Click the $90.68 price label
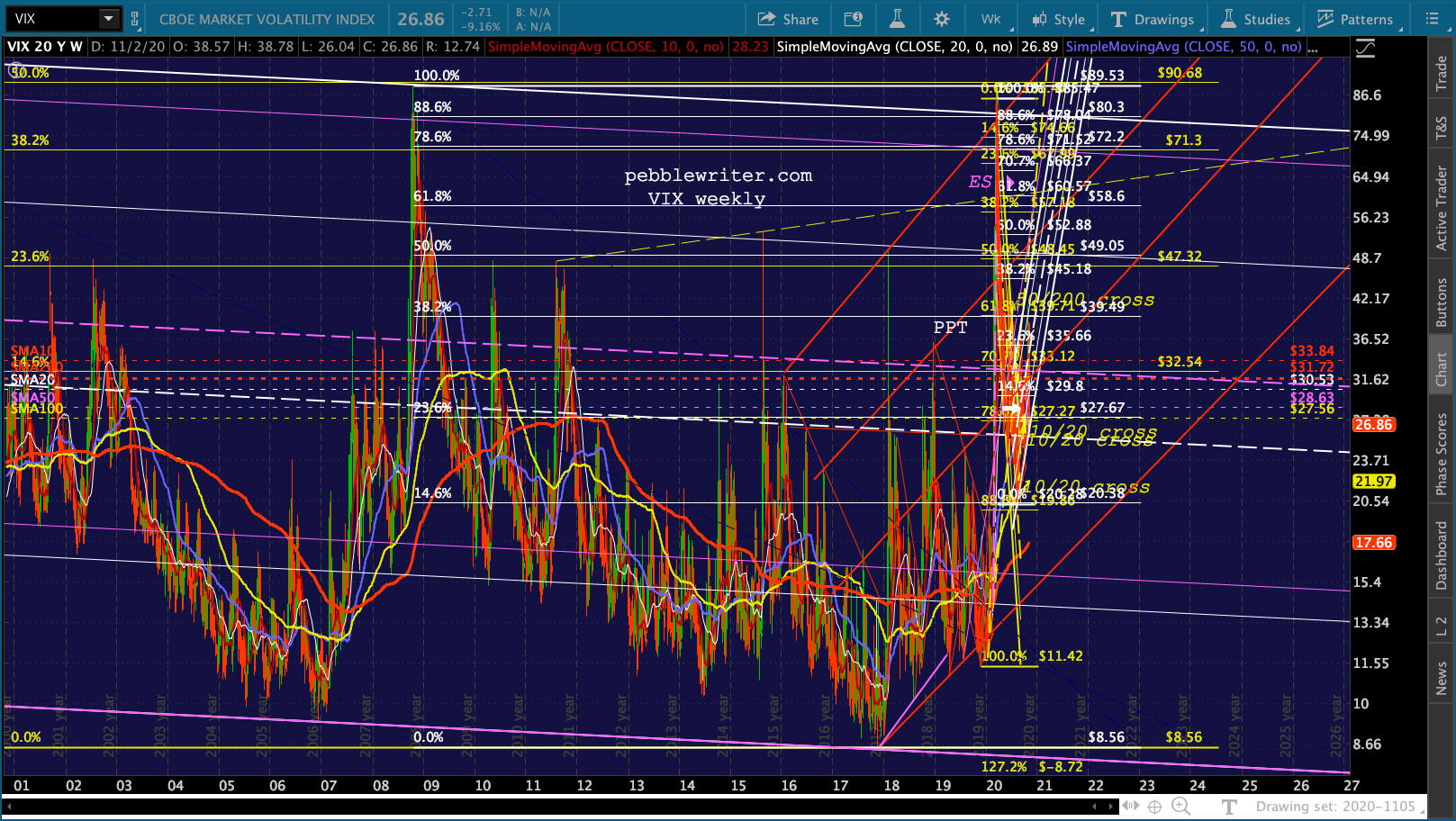Viewport: 1456px width, 821px height. (1180, 73)
